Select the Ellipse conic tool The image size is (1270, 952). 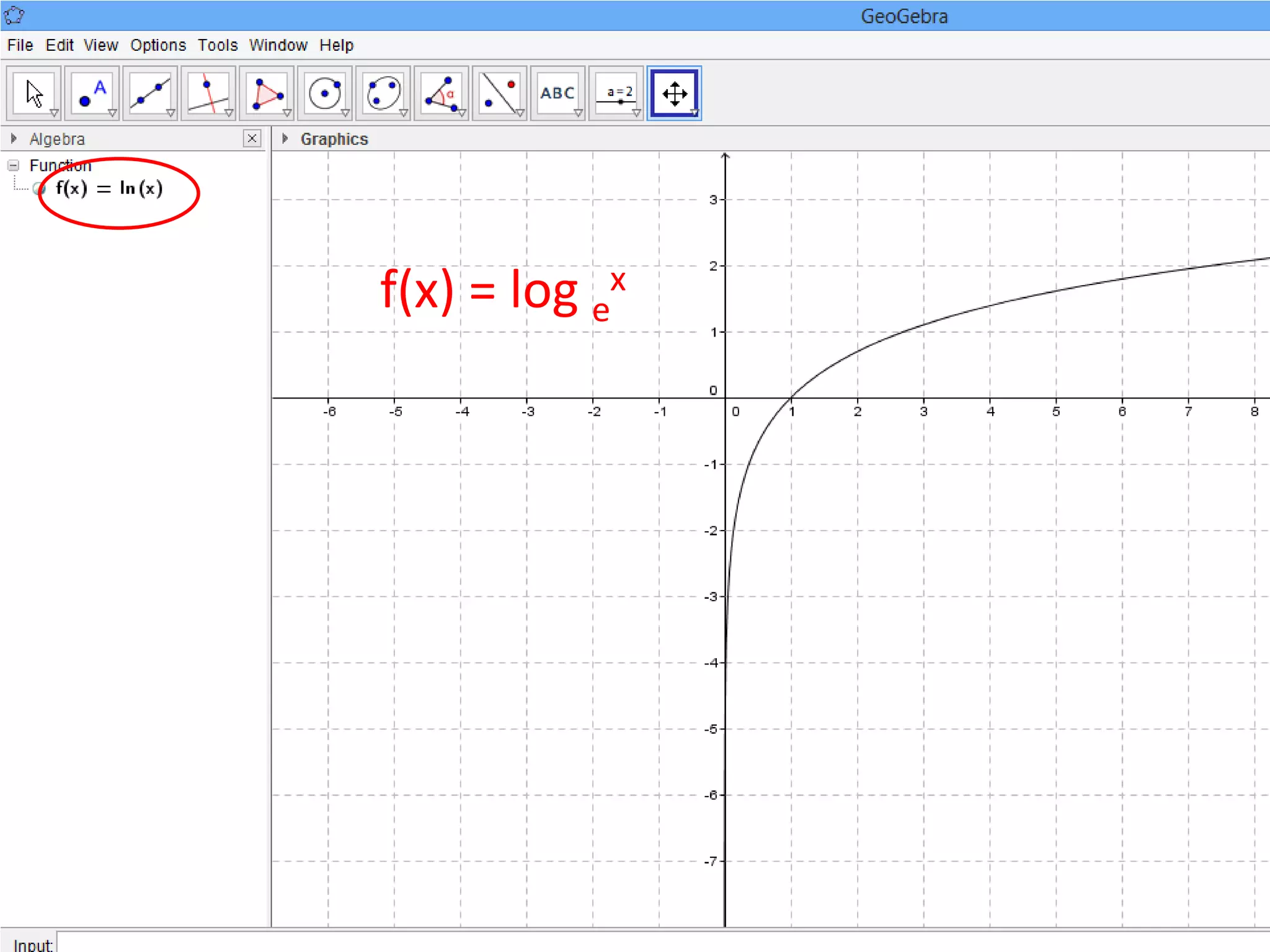coord(383,94)
